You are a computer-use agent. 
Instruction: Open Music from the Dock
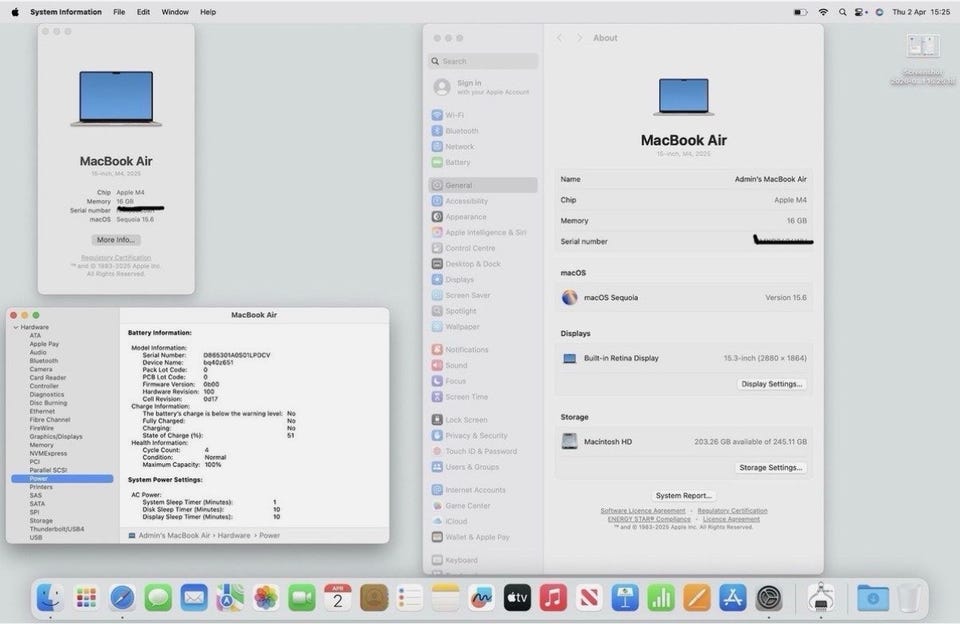coord(553,597)
